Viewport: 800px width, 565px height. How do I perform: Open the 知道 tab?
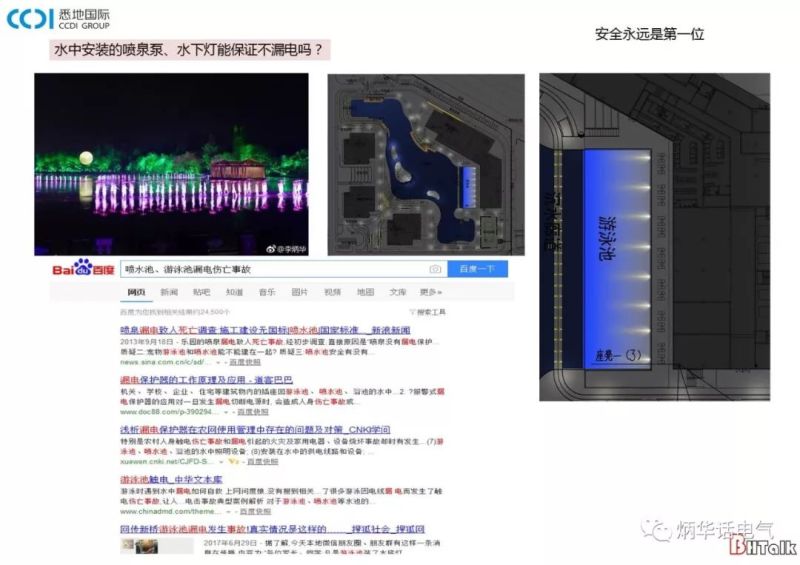point(234,292)
